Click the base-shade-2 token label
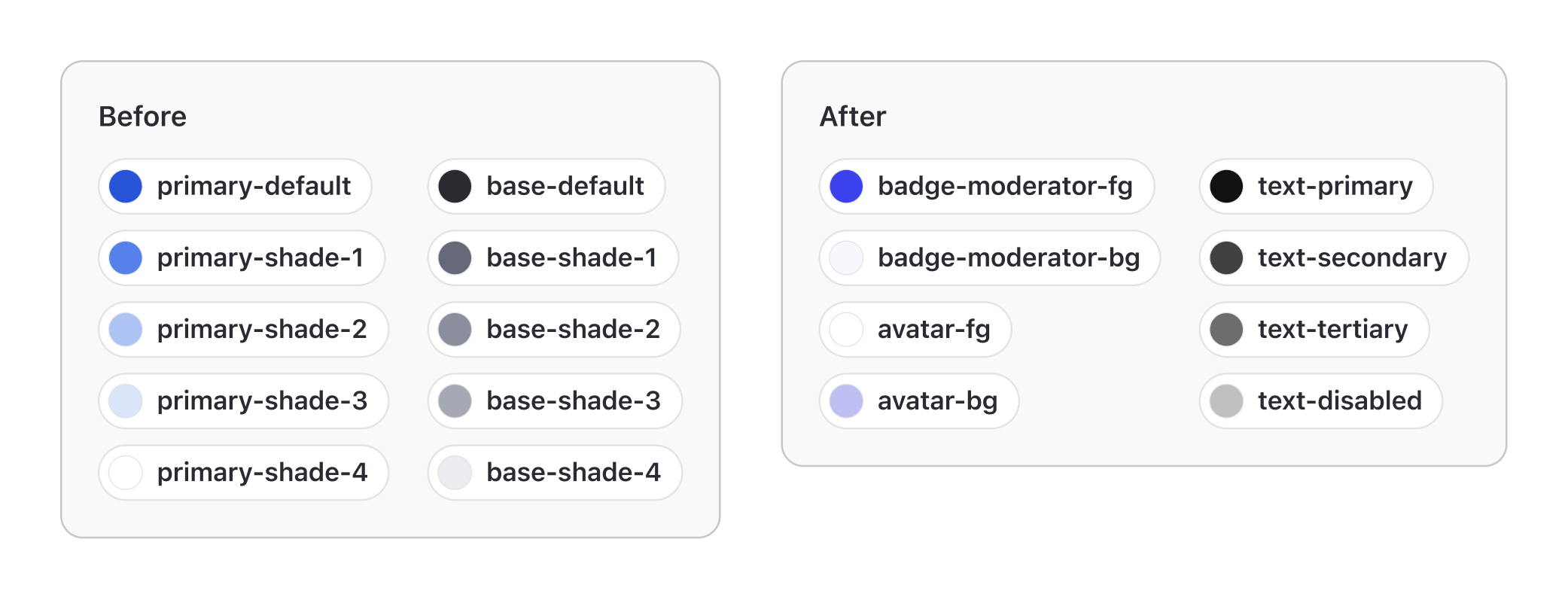Viewport: 1568px width, 612px height. point(573,330)
